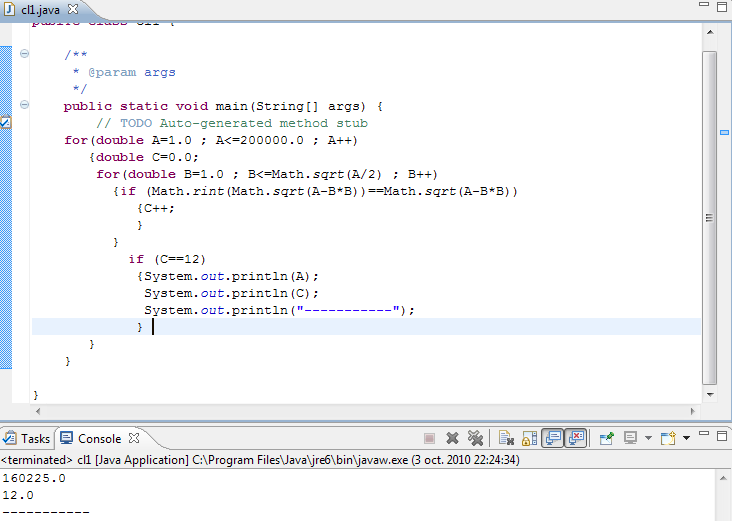This screenshot has height=521, width=732.
Task: Click Remove All Terminated Launches icon
Action: coord(476,438)
